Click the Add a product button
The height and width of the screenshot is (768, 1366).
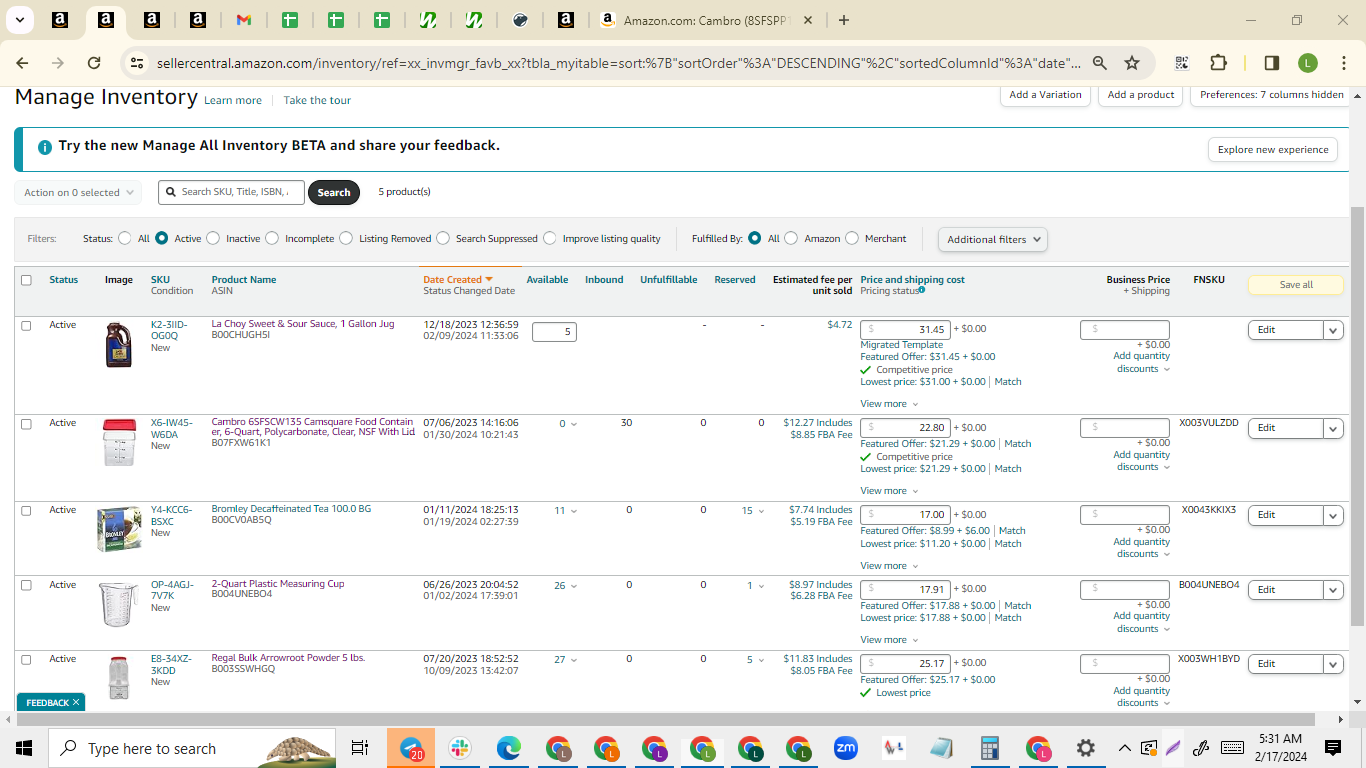click(x=1141, y=95)
